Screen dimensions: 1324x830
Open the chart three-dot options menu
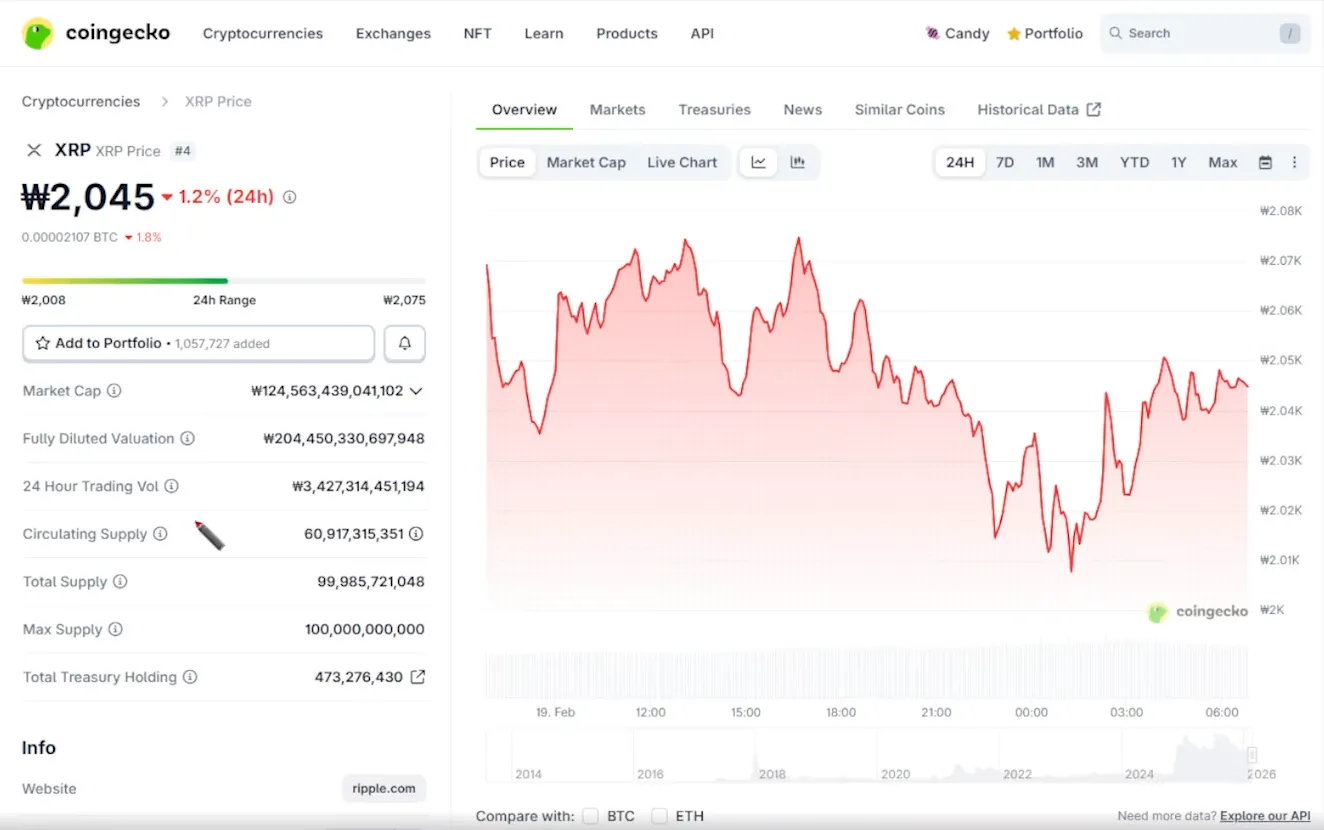point(1294,162)
